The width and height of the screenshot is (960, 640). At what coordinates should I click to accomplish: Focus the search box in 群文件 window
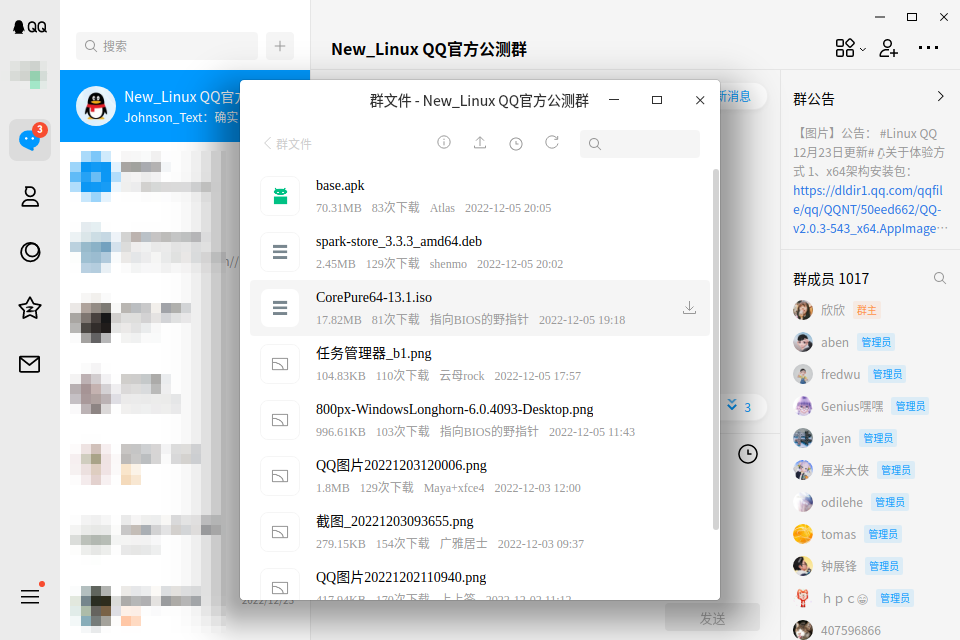pyautogui.click(x=640, y=144)
